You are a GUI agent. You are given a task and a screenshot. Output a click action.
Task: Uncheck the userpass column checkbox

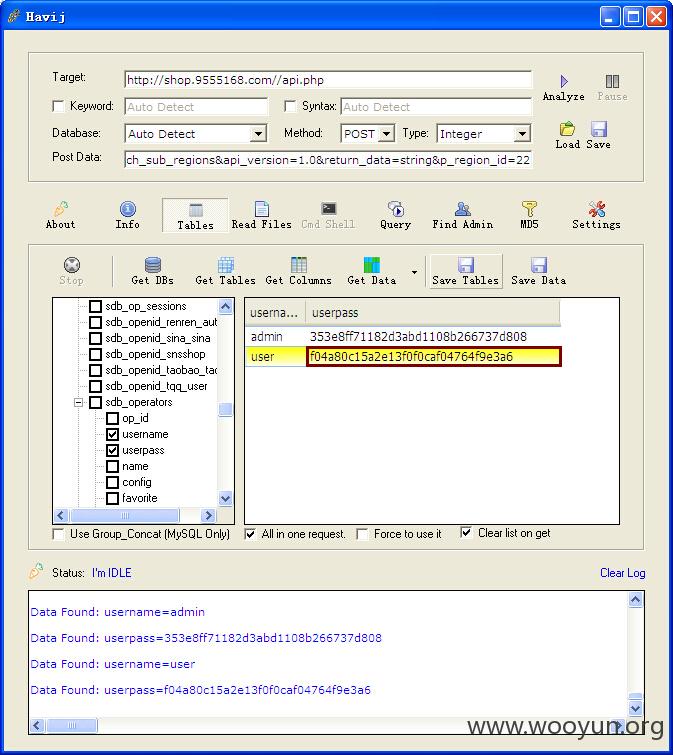click(x=112, y=450)
